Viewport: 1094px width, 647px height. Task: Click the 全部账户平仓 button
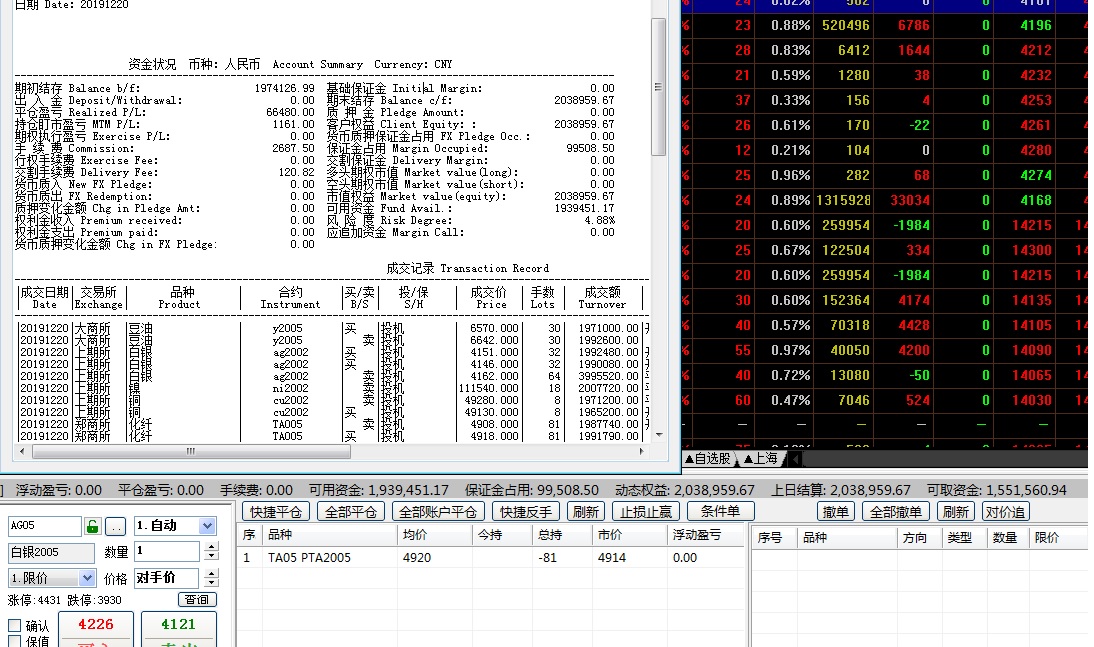click(x=438, y=512)
